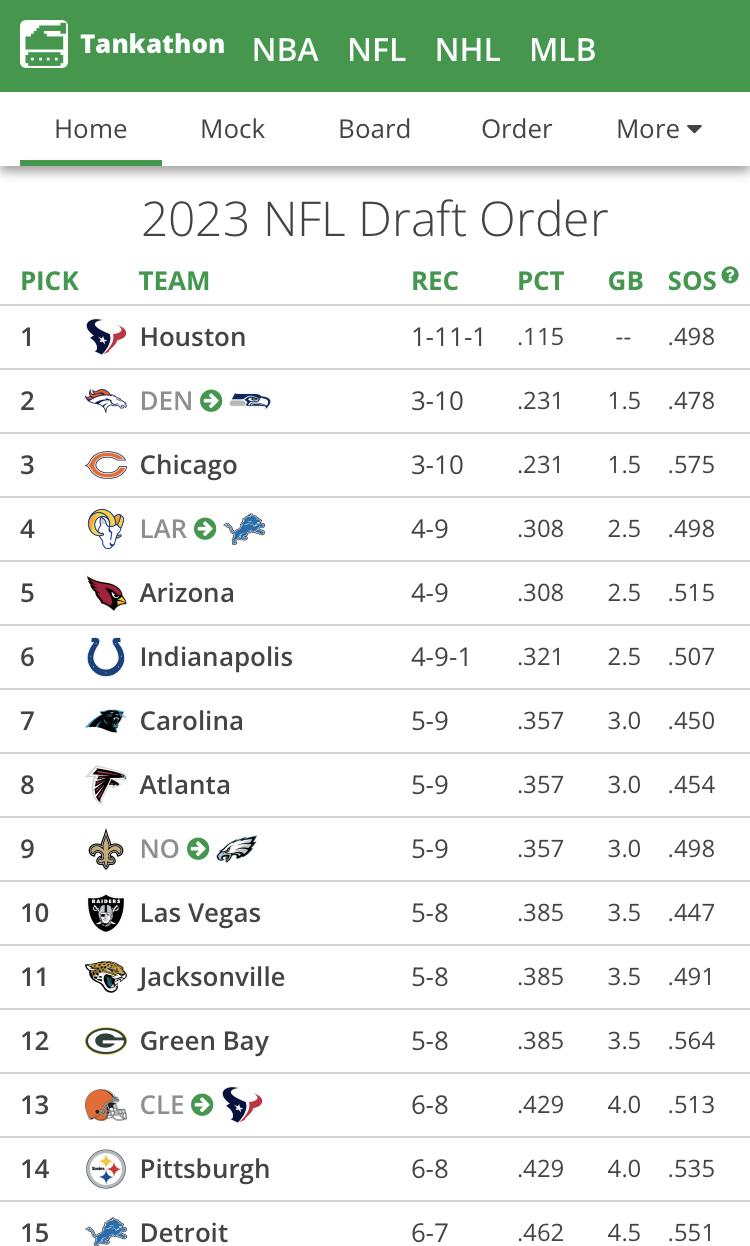This screenshot has height=1246, width=750.
Task: Switch to the Board tab
Action: (x=375, y=129)
